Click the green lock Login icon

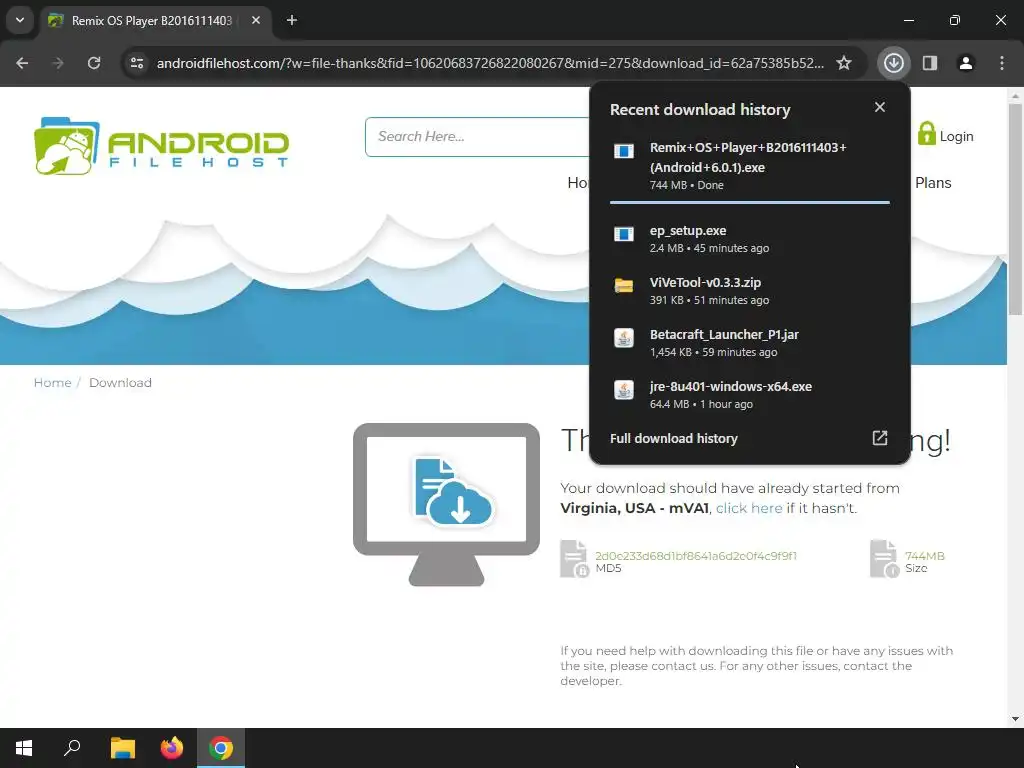(926, 134)
